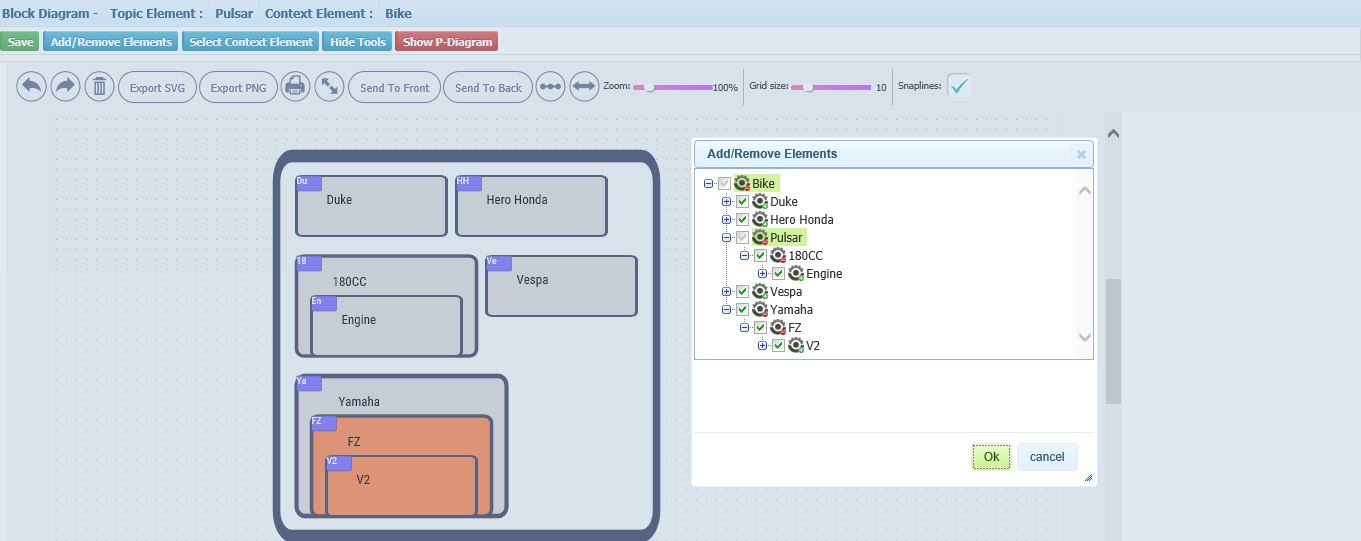Uncheck the Duke checkbox
Image resolution: width=1361 pixels, height=541 pixels.
[742, 202]
